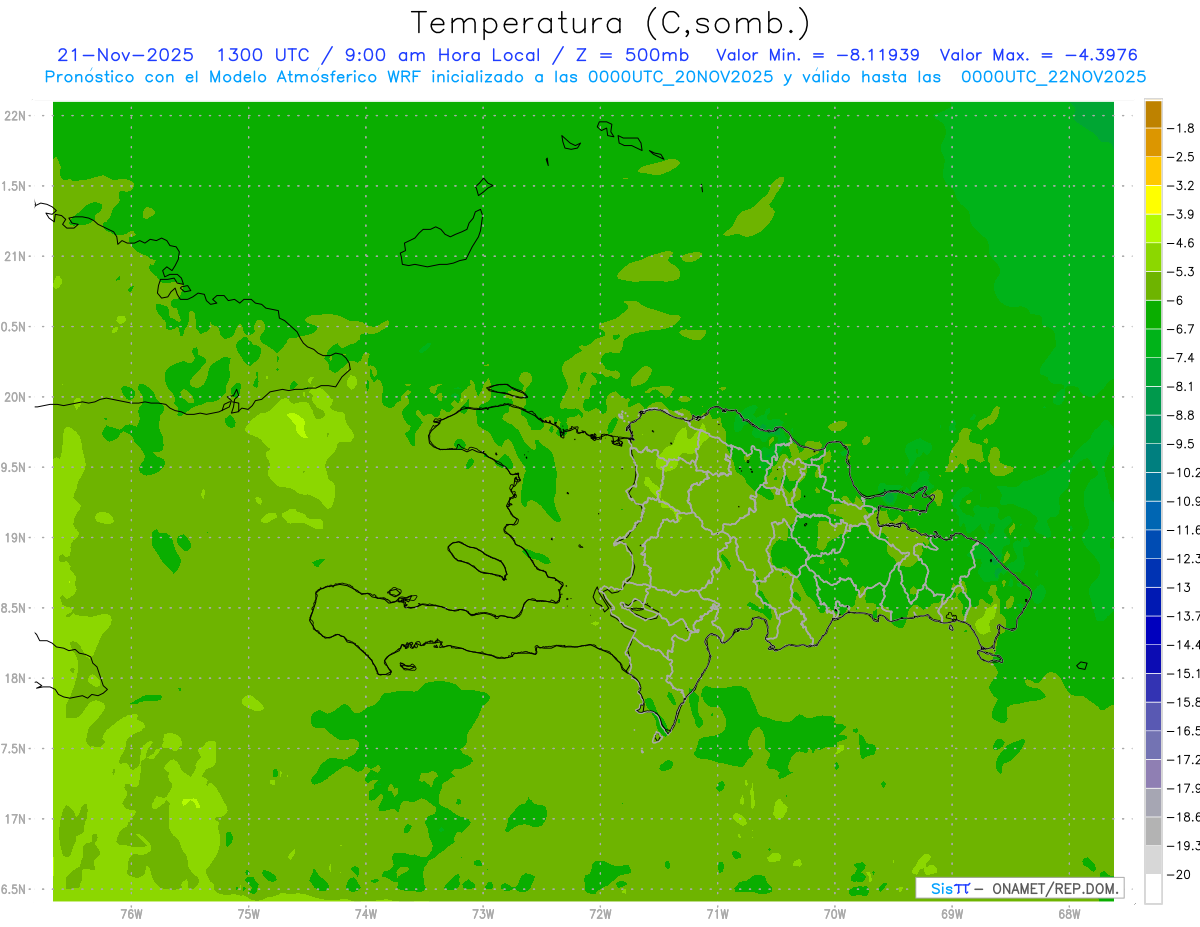Click the "68W" longitude label
Viewport: 1200px width, 927px height.
[1069, 914]
